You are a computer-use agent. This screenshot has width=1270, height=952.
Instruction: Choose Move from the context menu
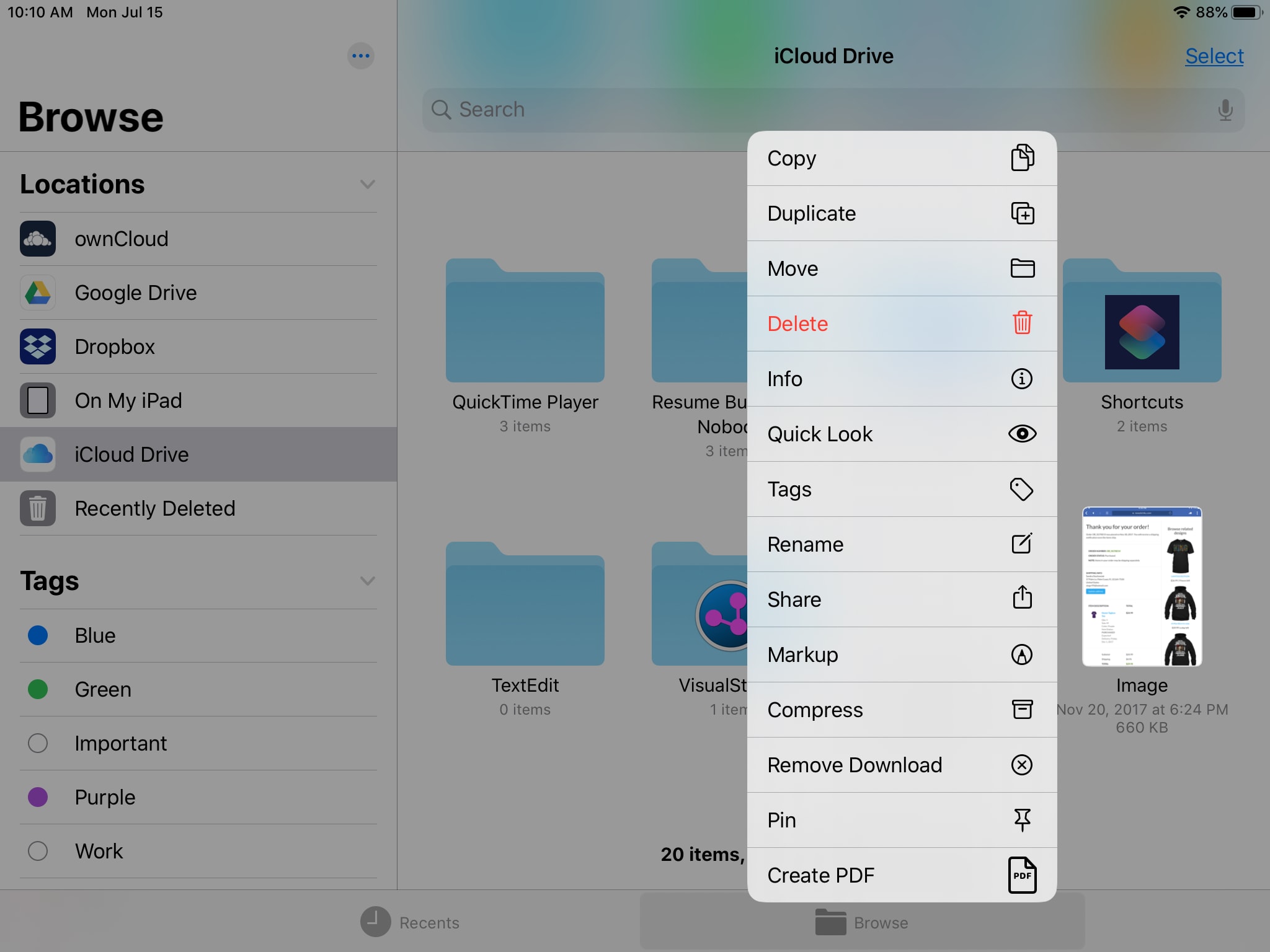tap(902, 268)
